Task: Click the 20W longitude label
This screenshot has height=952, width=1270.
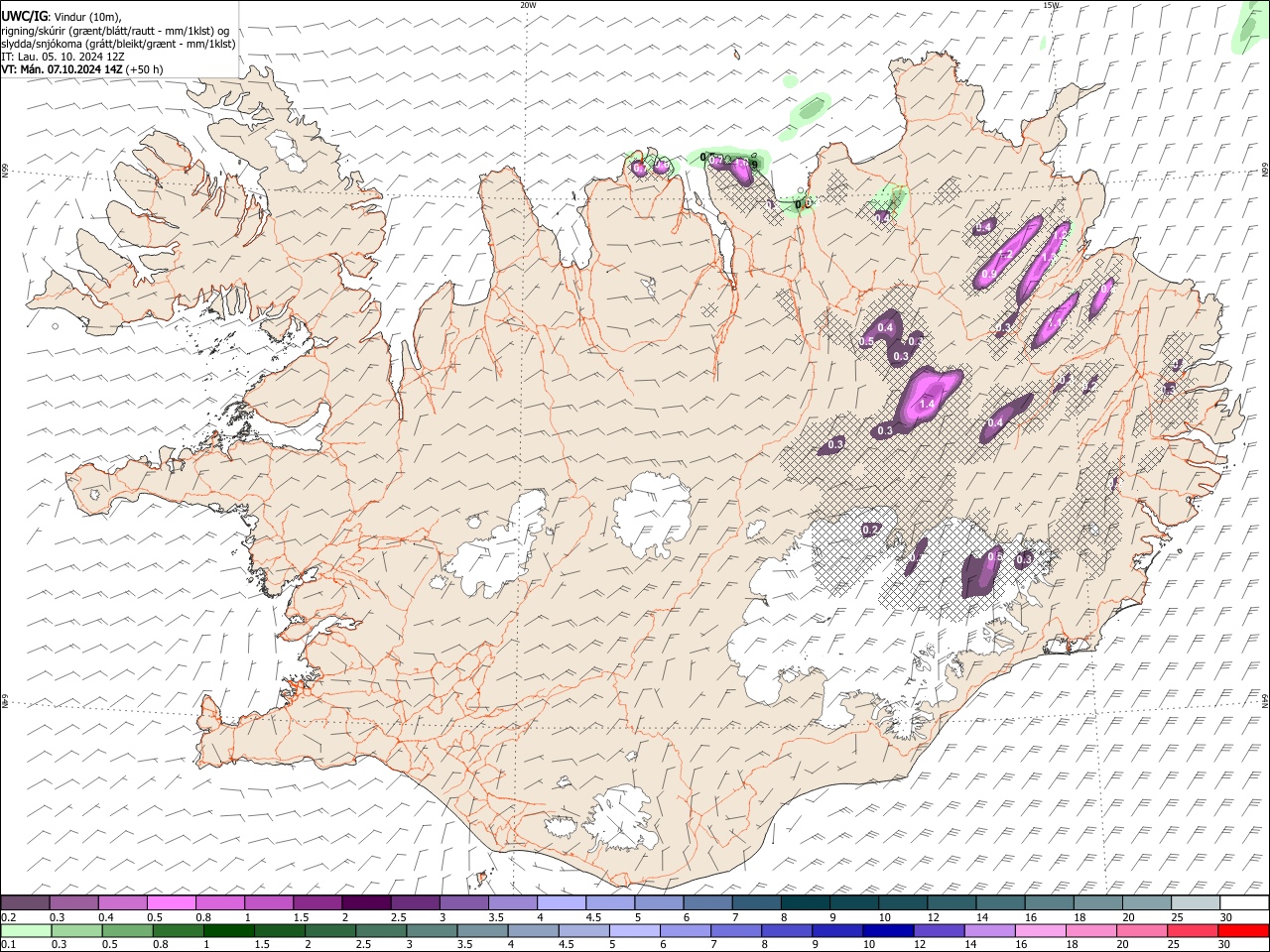Action: pos(528,5)
